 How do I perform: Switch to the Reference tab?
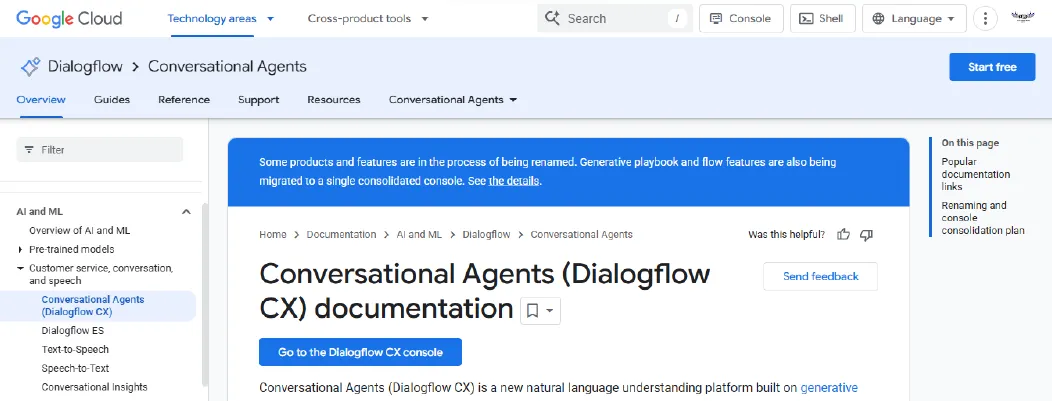pyautogui.click(x=184, y=99)
